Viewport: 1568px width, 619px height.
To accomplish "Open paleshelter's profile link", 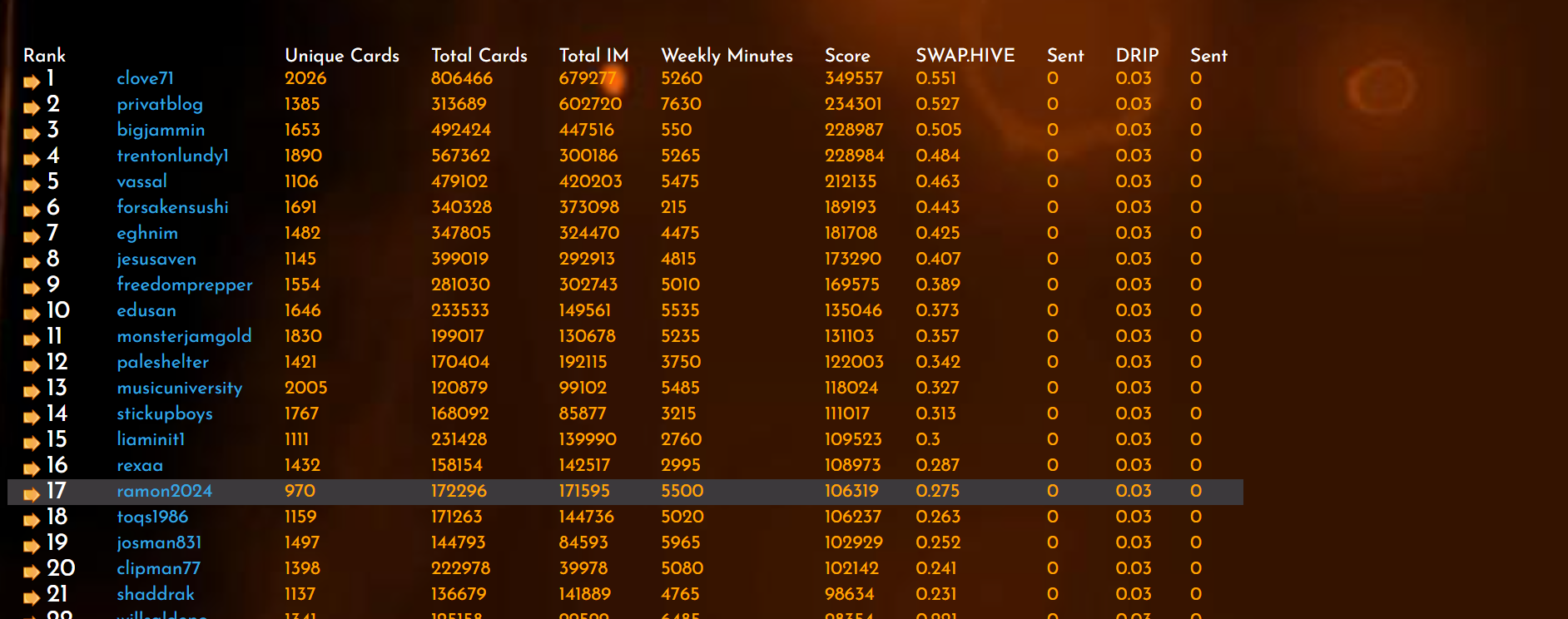I will coord(163,363).
